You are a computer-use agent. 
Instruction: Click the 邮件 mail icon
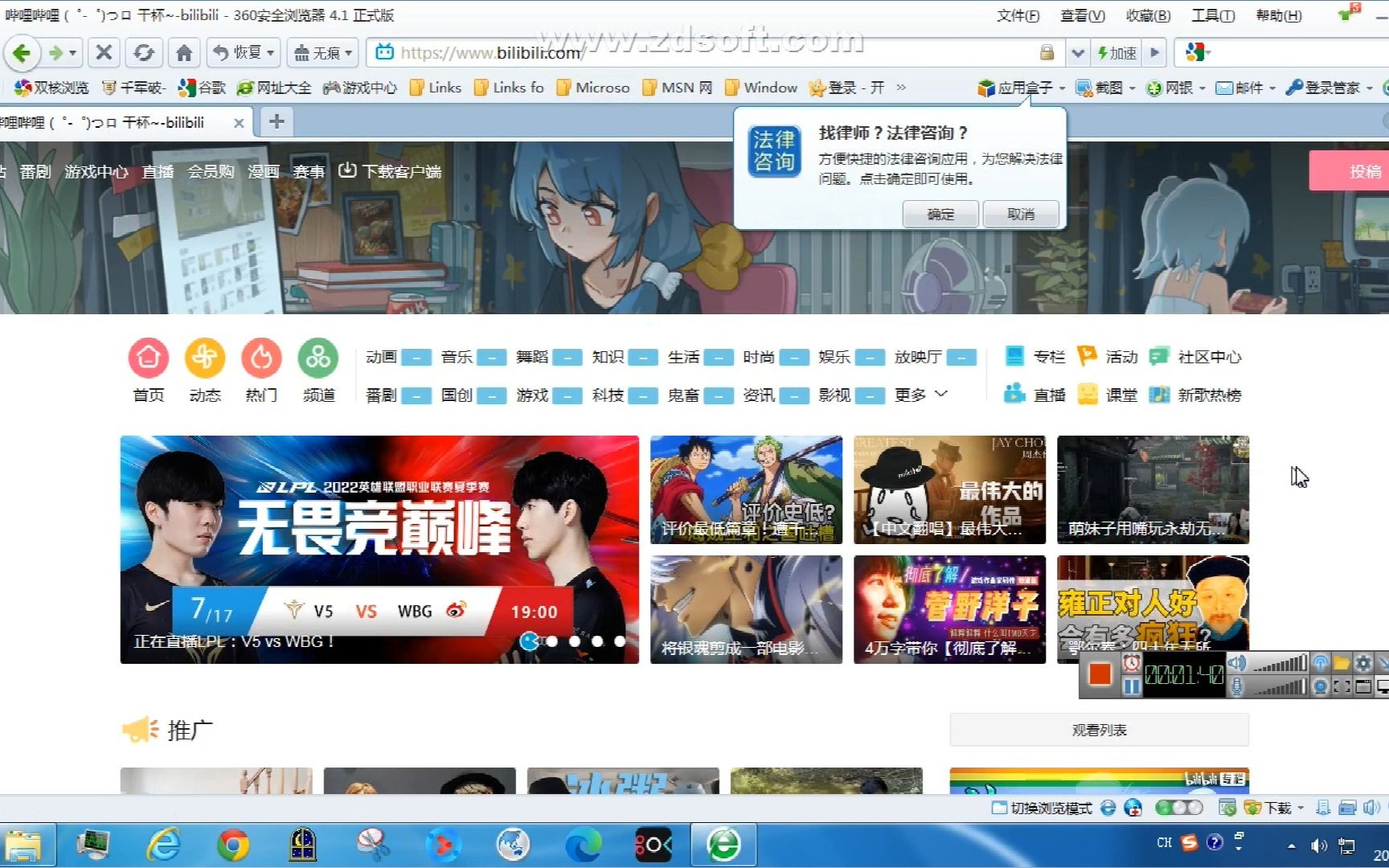click(x=1244, y=87)
